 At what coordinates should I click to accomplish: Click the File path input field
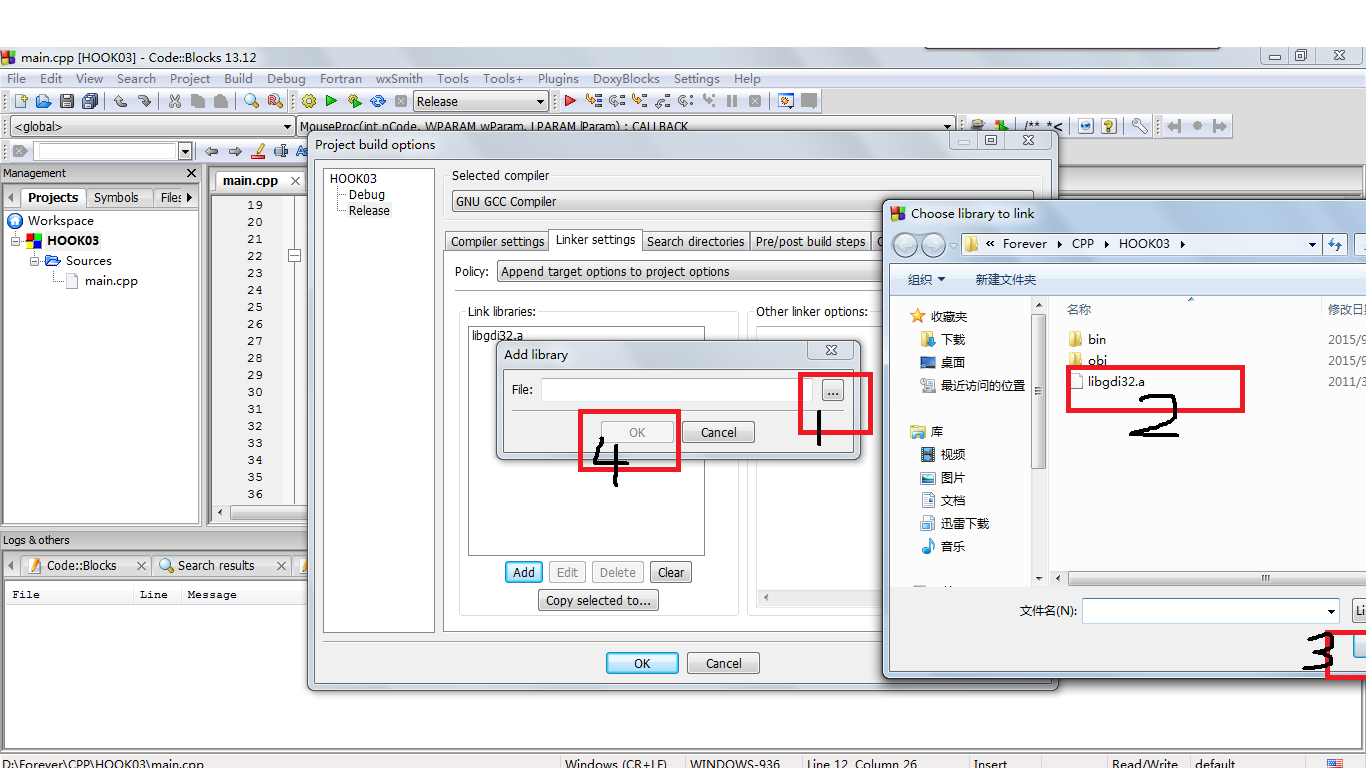[677, 390]
